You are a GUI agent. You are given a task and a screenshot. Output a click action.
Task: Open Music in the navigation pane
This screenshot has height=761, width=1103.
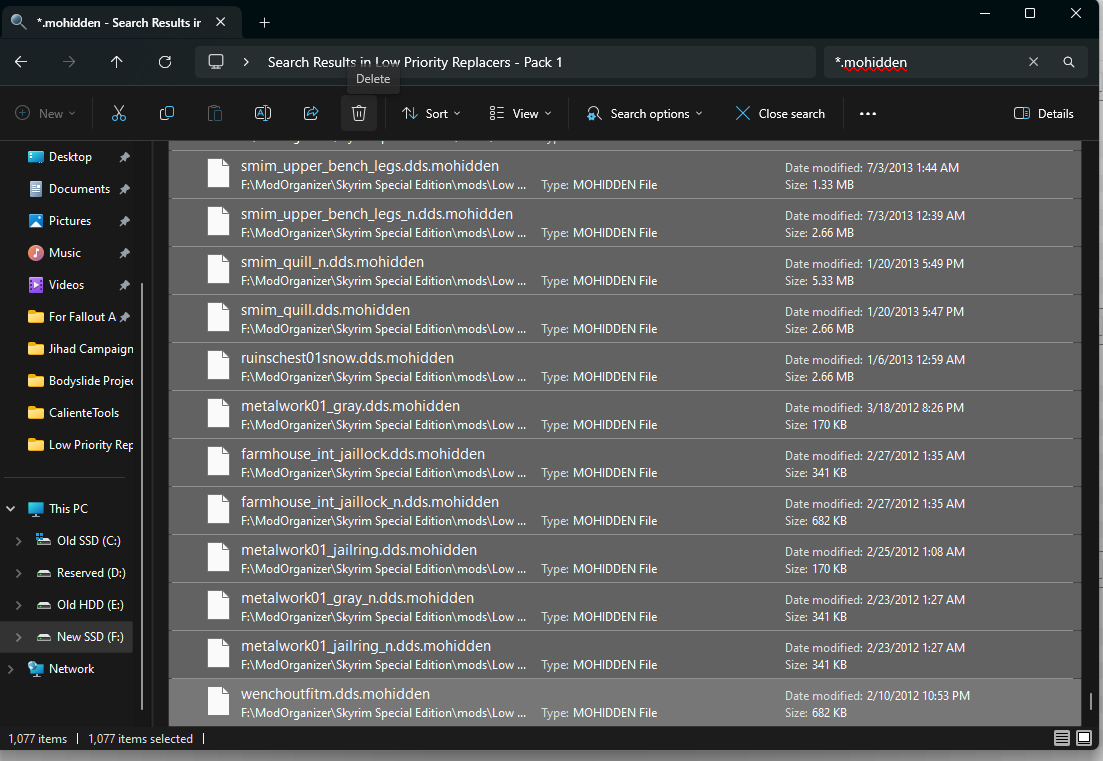point(65,252)
